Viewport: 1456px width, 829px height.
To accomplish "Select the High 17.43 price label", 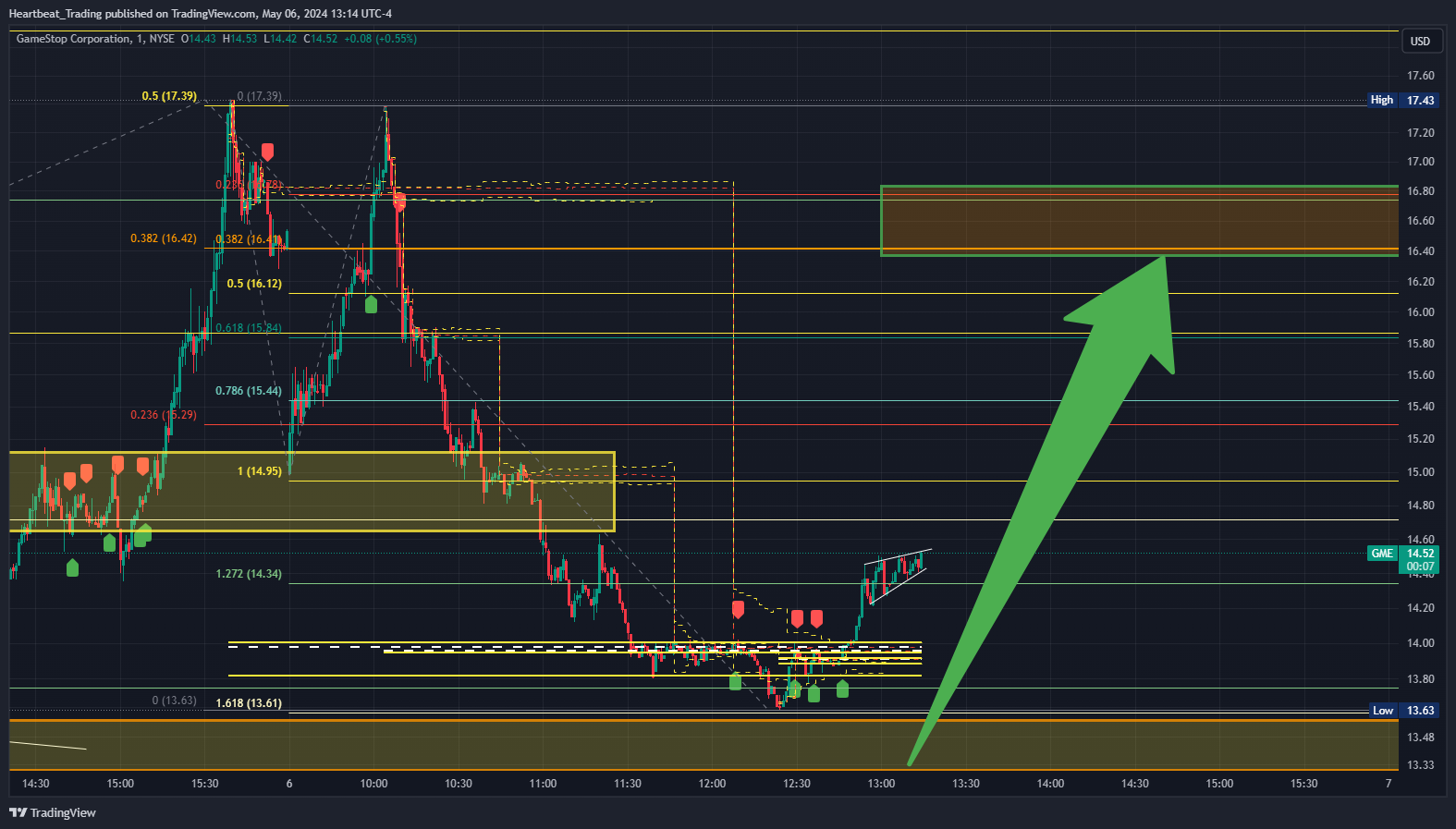I will [x=1403, y=100].
